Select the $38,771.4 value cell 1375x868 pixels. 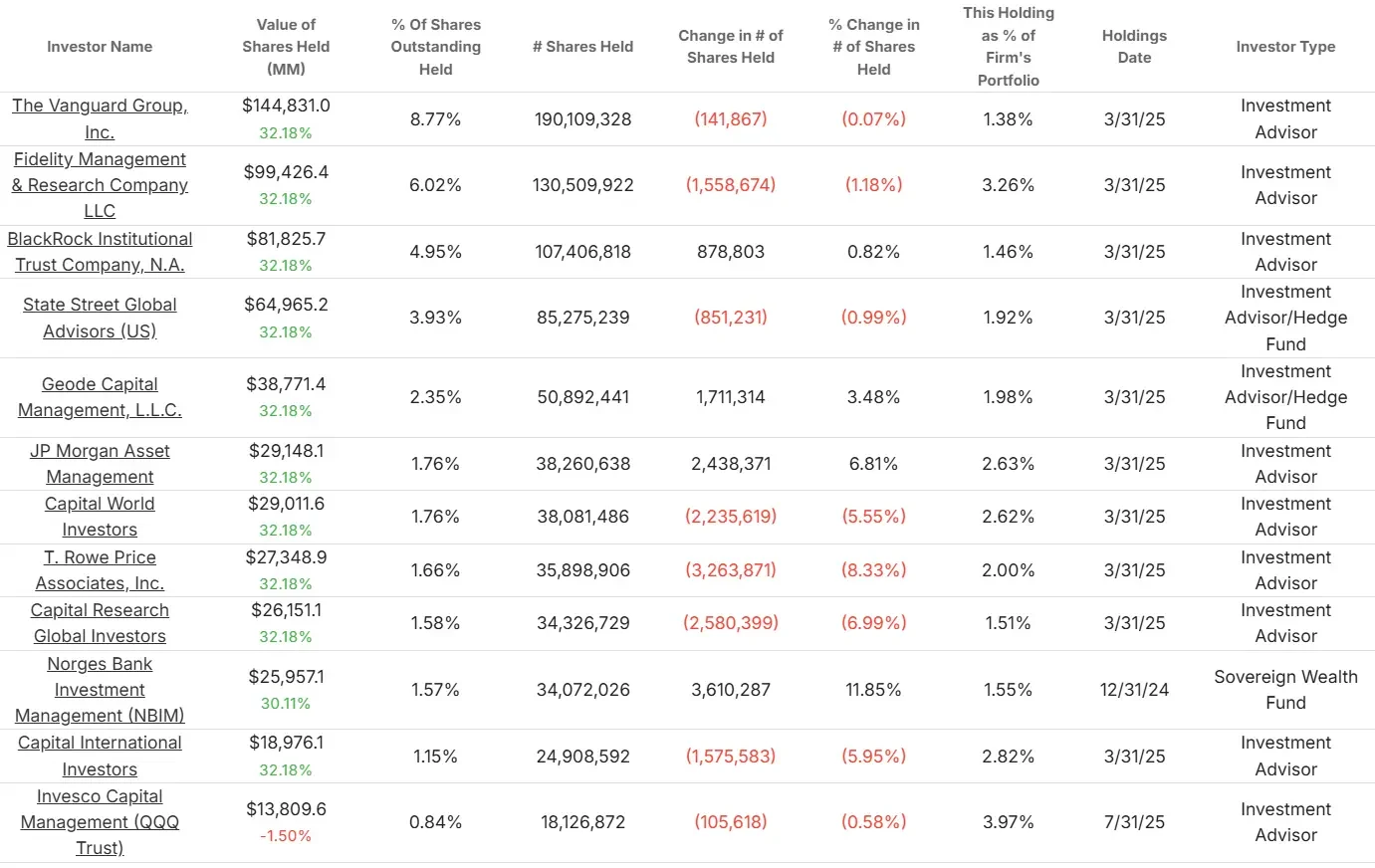pyautogui.click(x=286, y=384)
